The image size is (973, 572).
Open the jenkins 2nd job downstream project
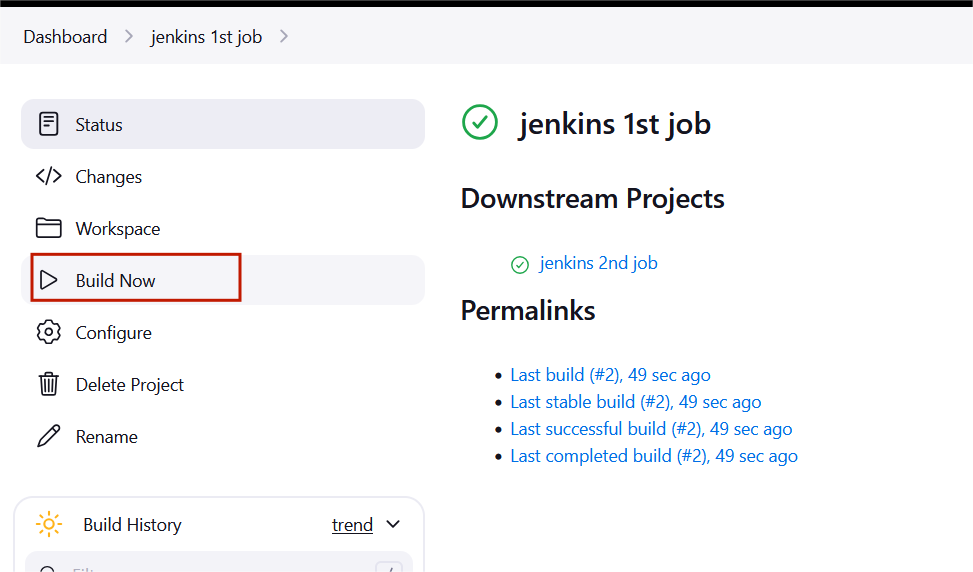[598, 263]
